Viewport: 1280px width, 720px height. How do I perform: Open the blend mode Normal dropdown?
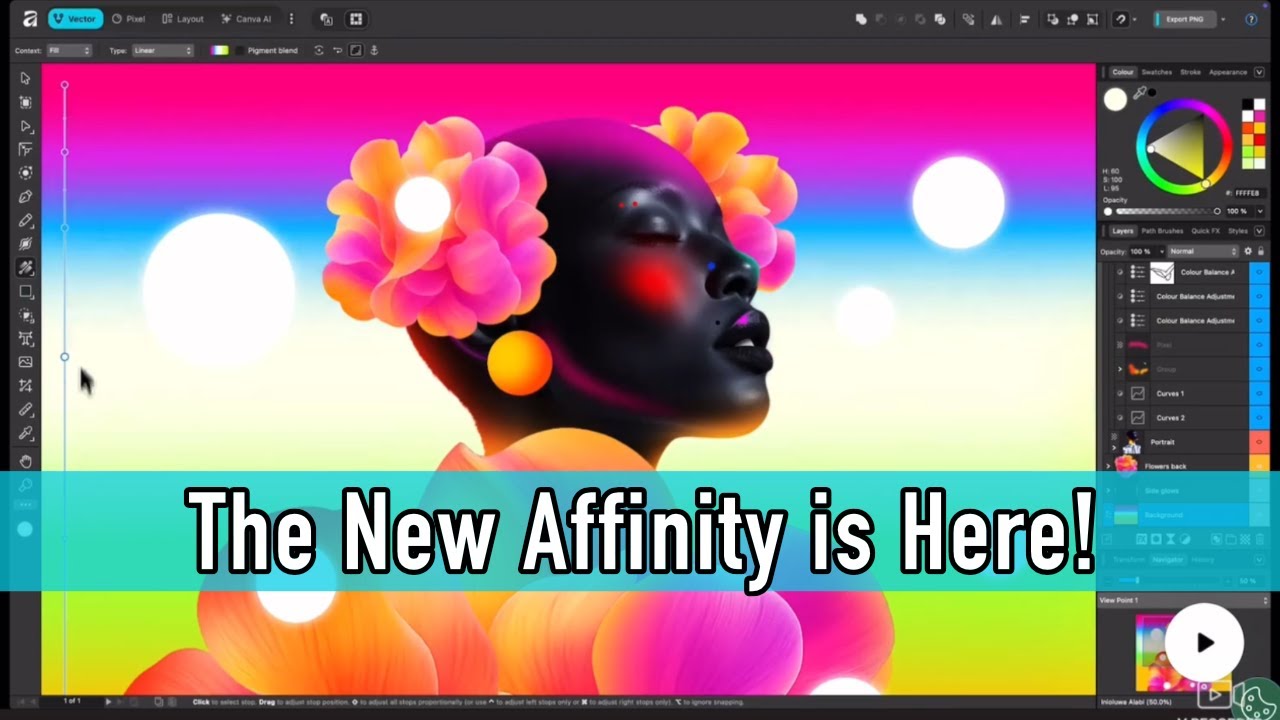1204,251
